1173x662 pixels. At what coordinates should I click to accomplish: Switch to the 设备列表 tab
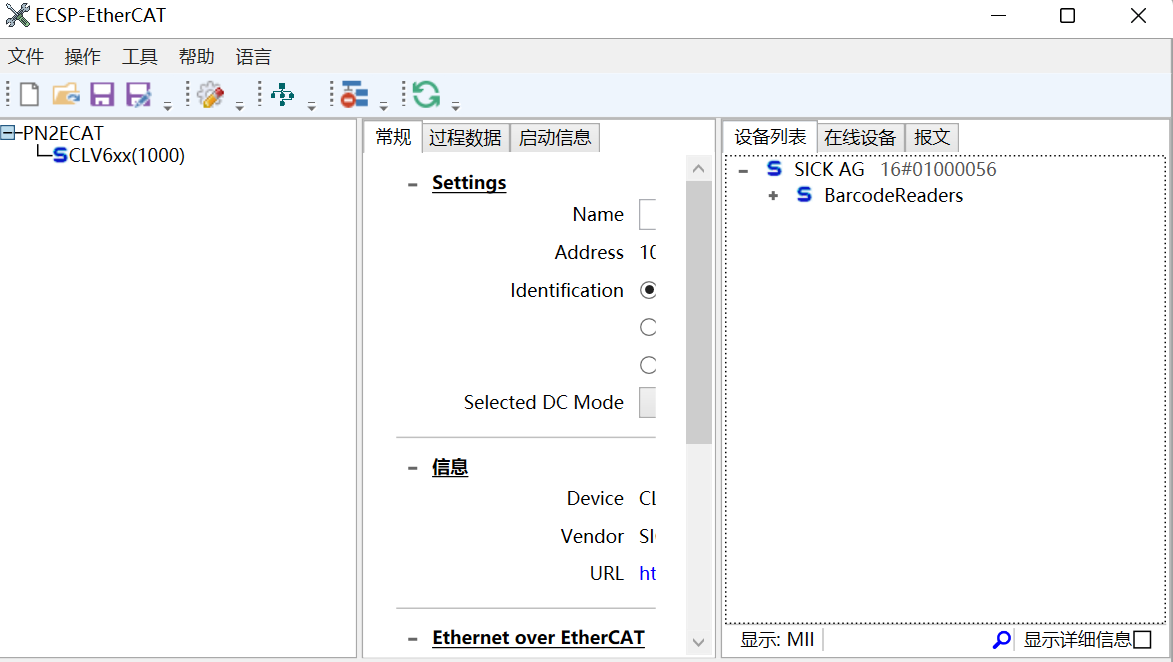(x=771, y=137)
